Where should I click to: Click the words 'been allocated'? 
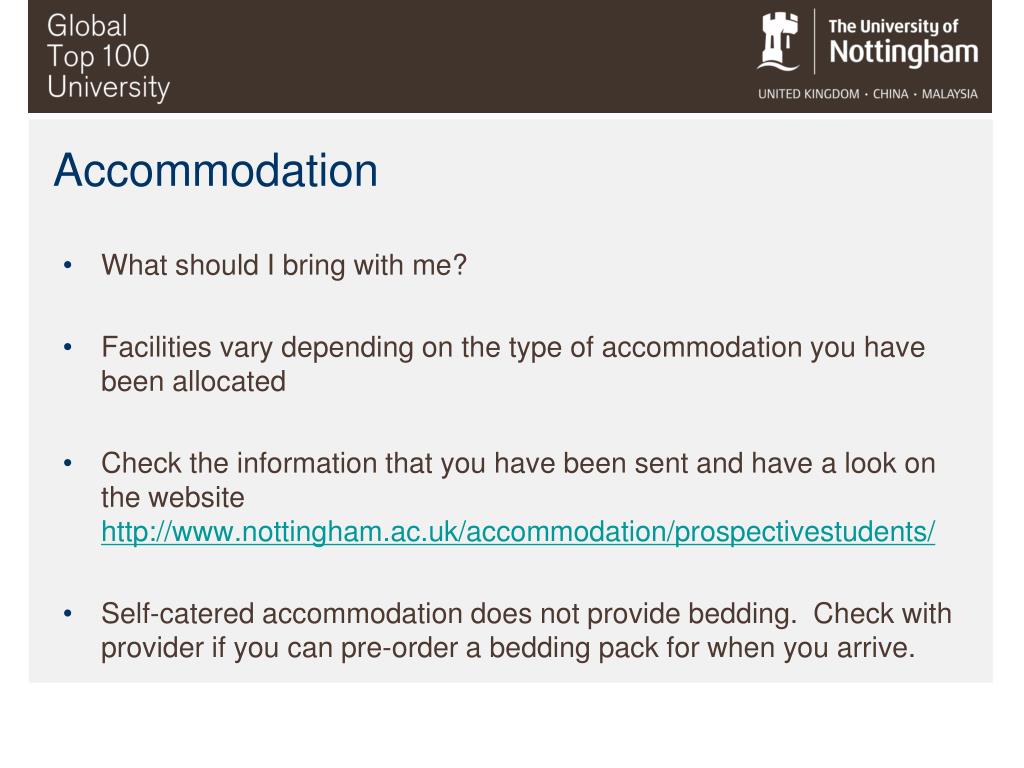(193, 382)
